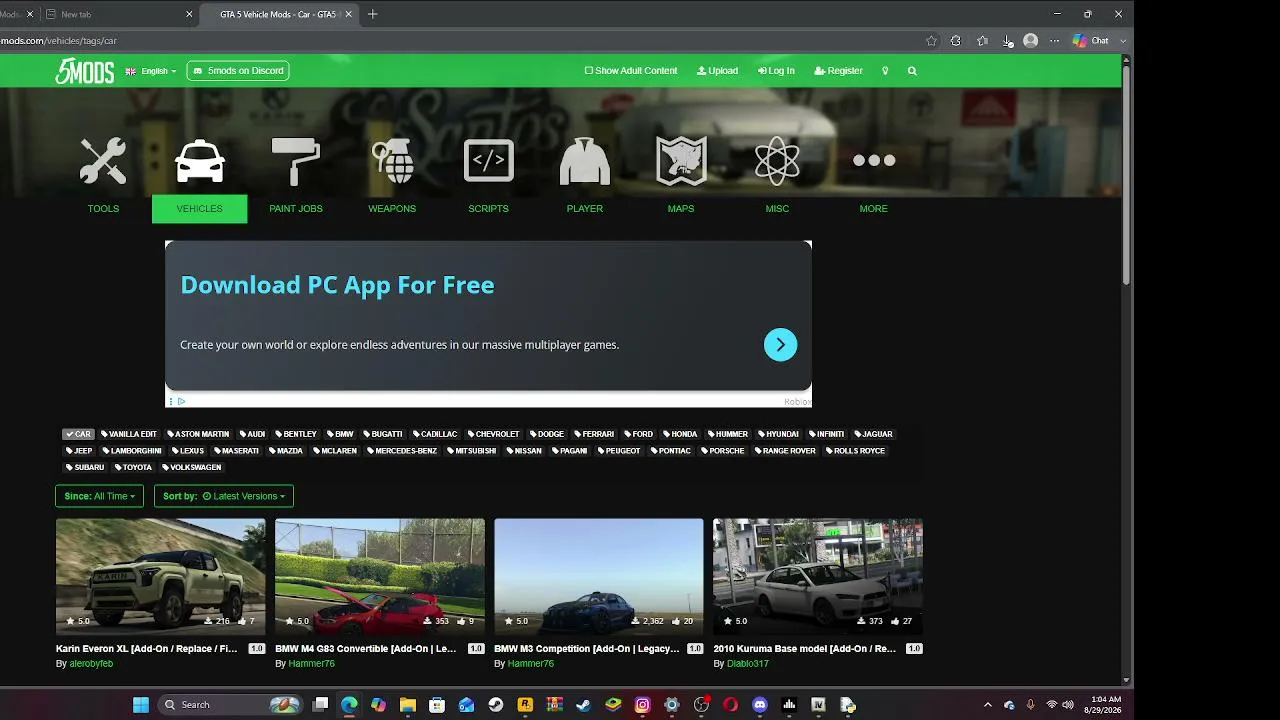Open the Scripts code icon
The height and width of the screenshot is (720, 1280).
489,161
